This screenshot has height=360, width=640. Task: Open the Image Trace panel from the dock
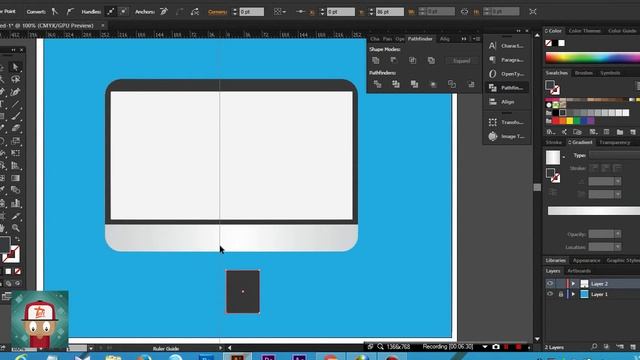pyautogui.click(x=506, y=136)
